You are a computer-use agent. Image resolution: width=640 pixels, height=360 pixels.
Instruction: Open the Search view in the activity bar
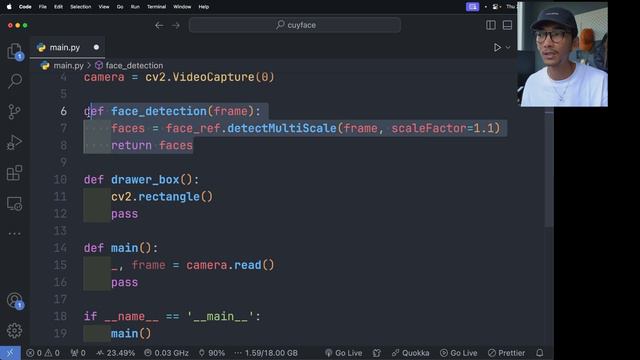pos(15,81)
